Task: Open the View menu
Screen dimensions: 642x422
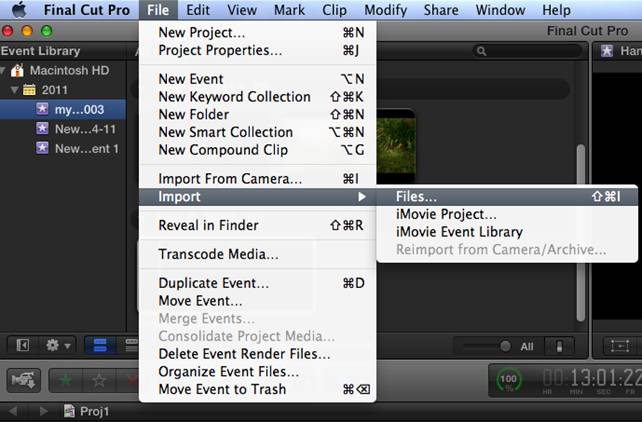Action: [242, 10]
